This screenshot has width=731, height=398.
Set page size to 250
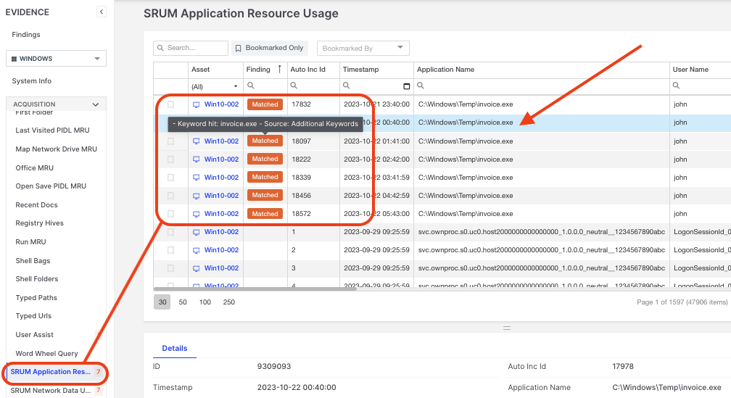tap(229, 302)
